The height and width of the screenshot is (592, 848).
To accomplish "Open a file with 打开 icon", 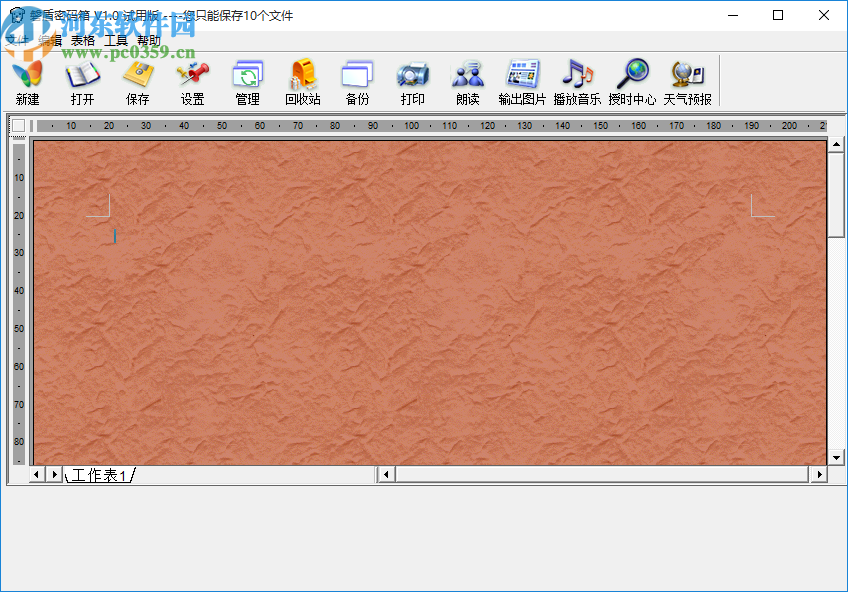I will point(83,82).
